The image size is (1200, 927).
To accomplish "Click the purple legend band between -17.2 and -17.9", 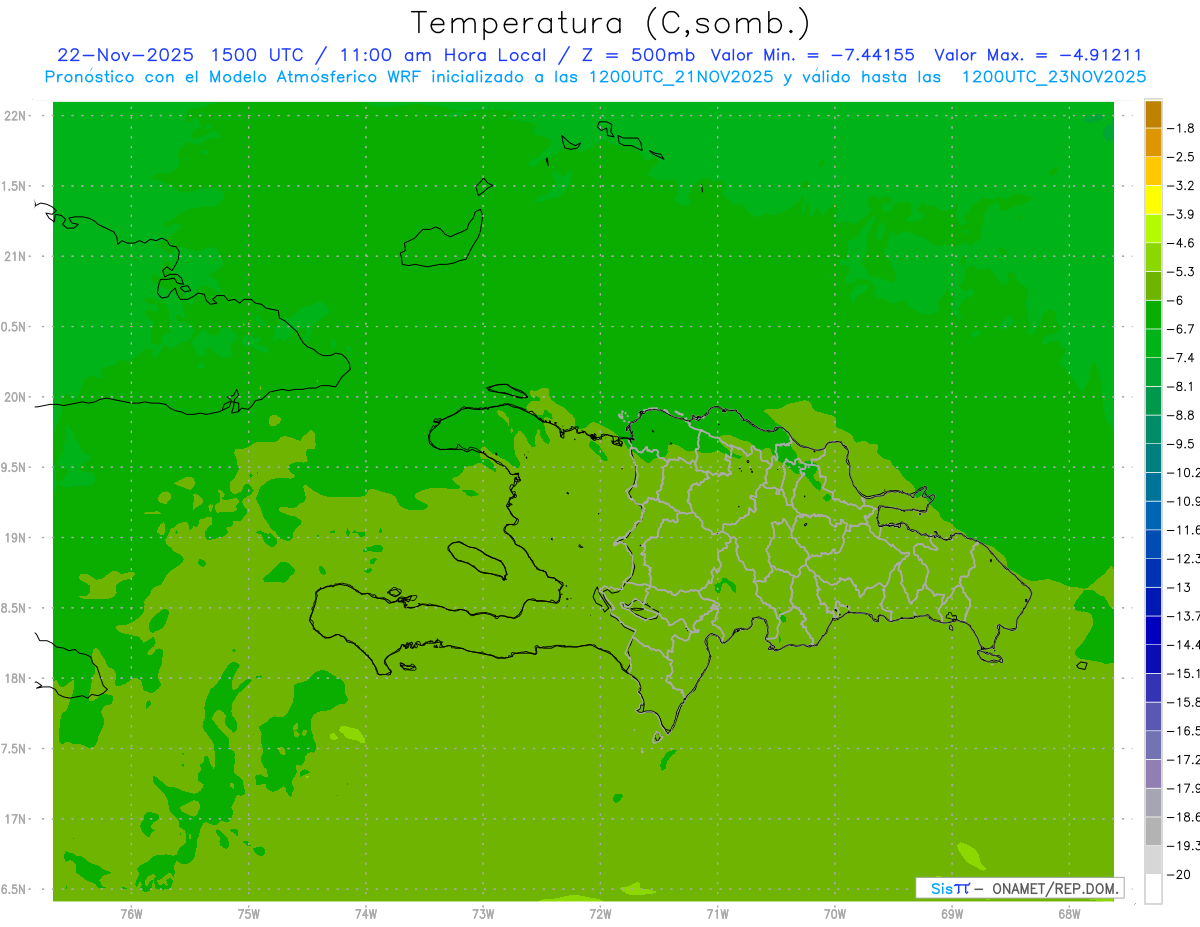I will (1153, 773).
